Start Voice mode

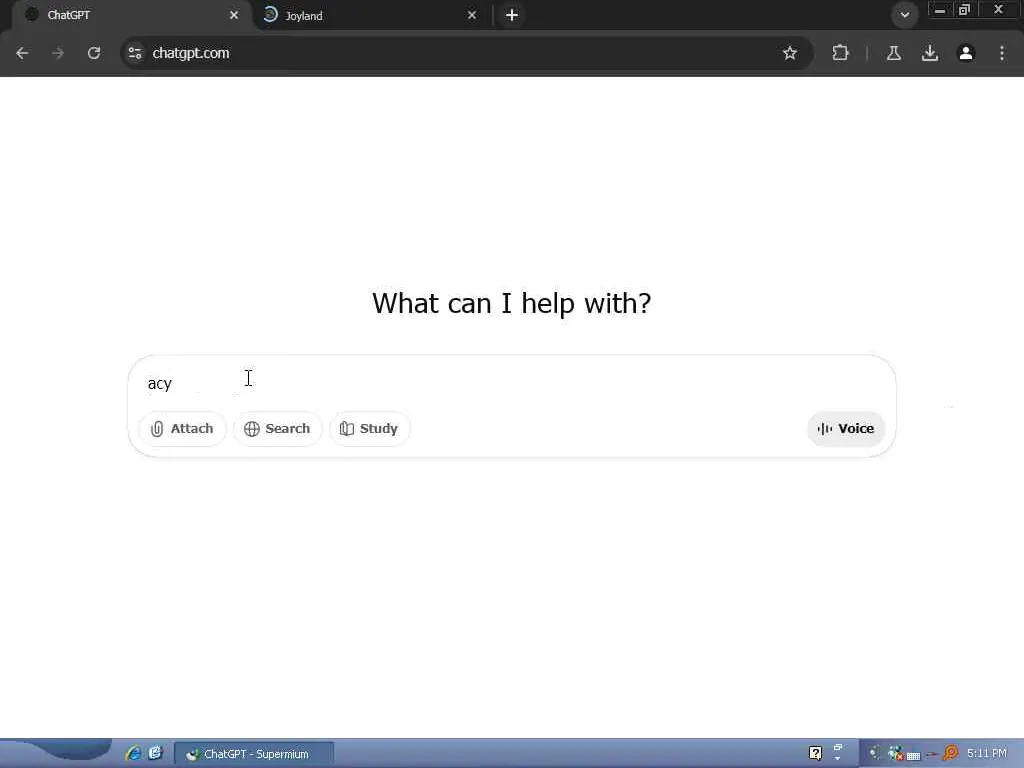[x=846, y=428]
